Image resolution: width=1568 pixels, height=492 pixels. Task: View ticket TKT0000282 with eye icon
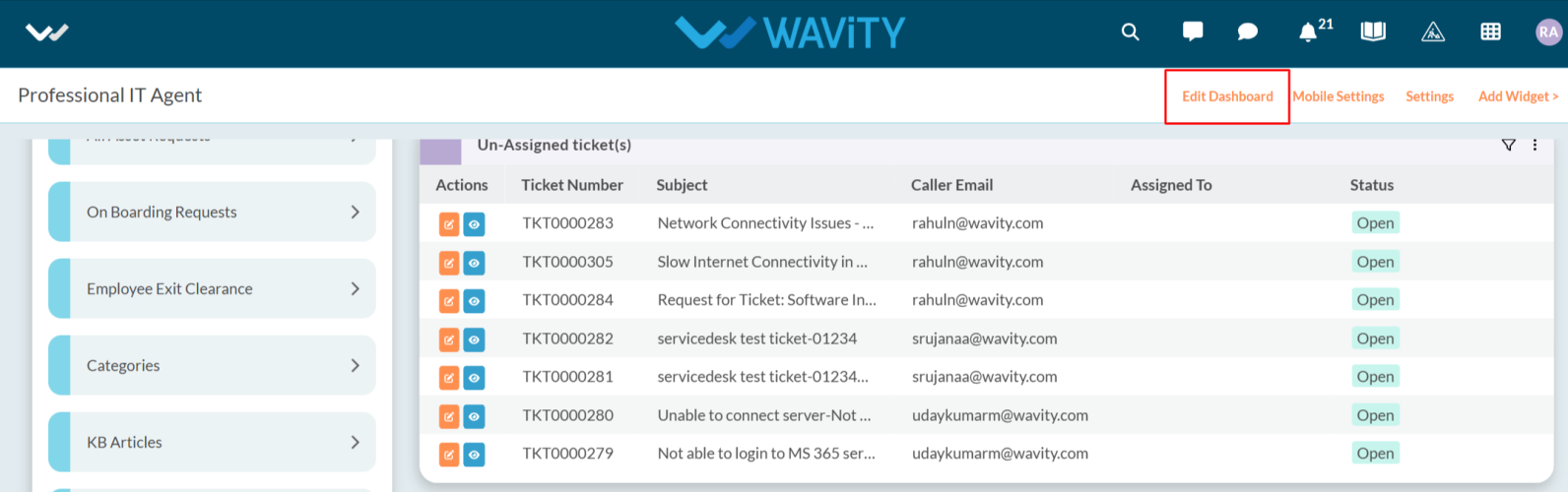[x=474, y=339]
